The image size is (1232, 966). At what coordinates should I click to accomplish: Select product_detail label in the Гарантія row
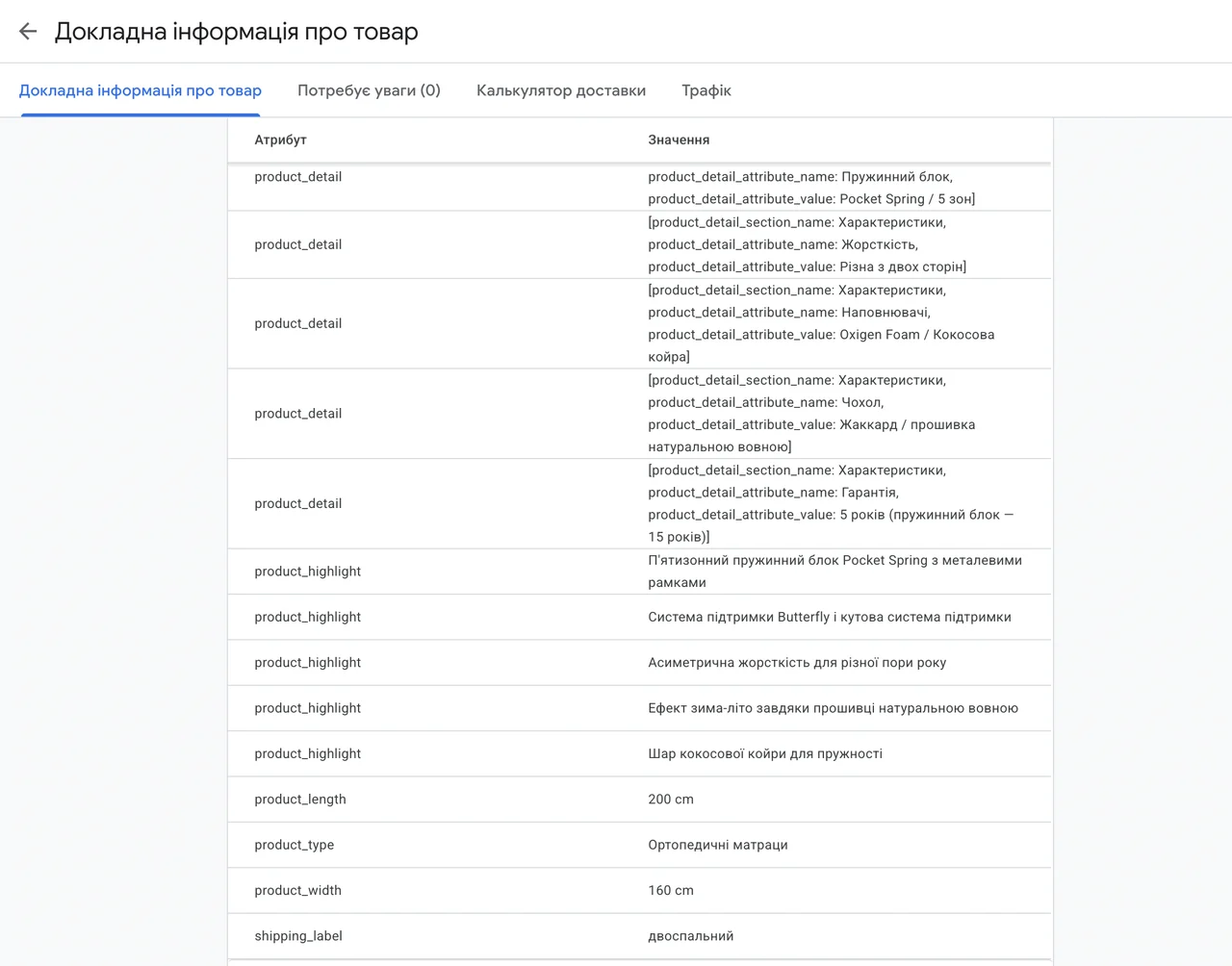click(298, 503)
